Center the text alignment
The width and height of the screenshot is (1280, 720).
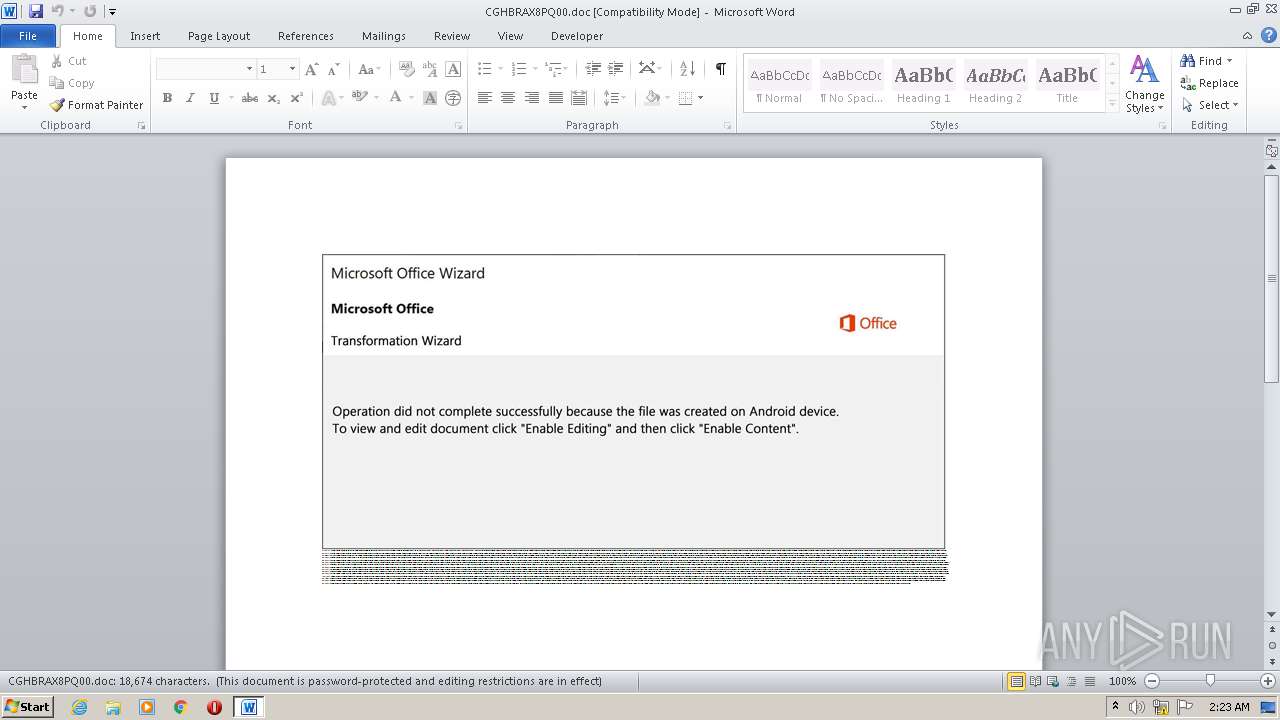pos(508,98)
